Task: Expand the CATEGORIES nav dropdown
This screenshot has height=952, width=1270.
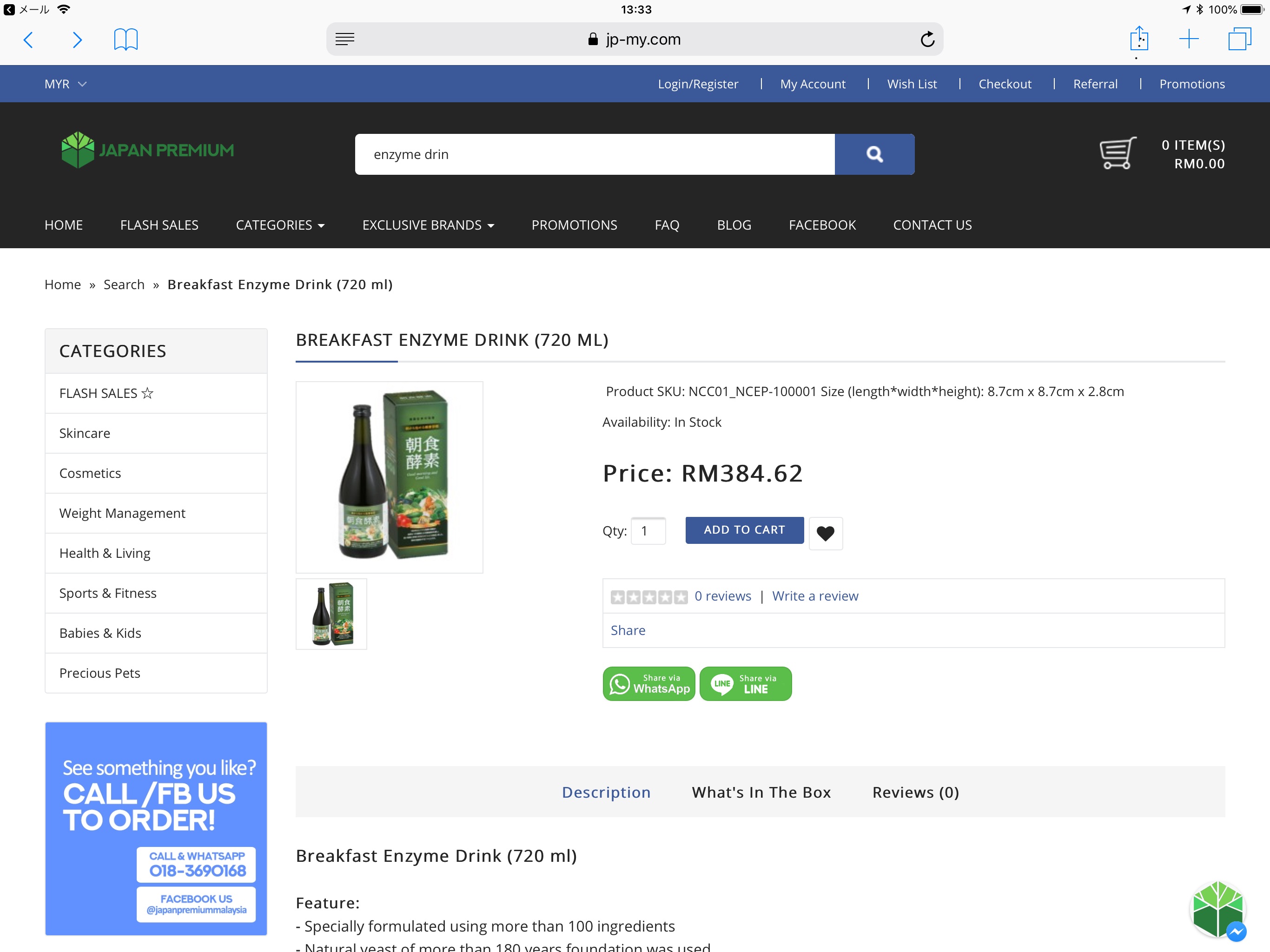Action: coord(280,225)
